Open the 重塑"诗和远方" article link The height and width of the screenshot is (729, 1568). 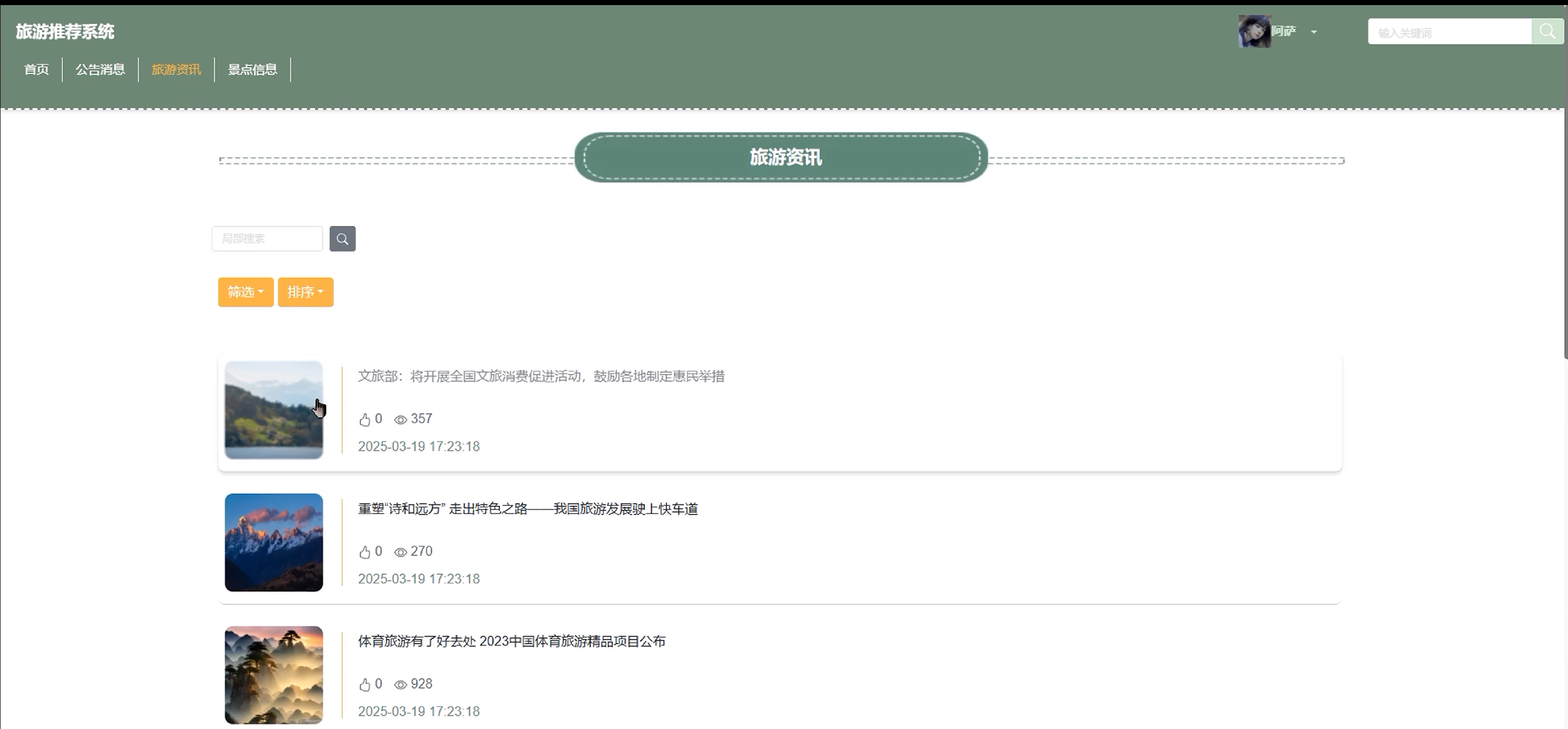pyautogui.click(x=527, y=509)
